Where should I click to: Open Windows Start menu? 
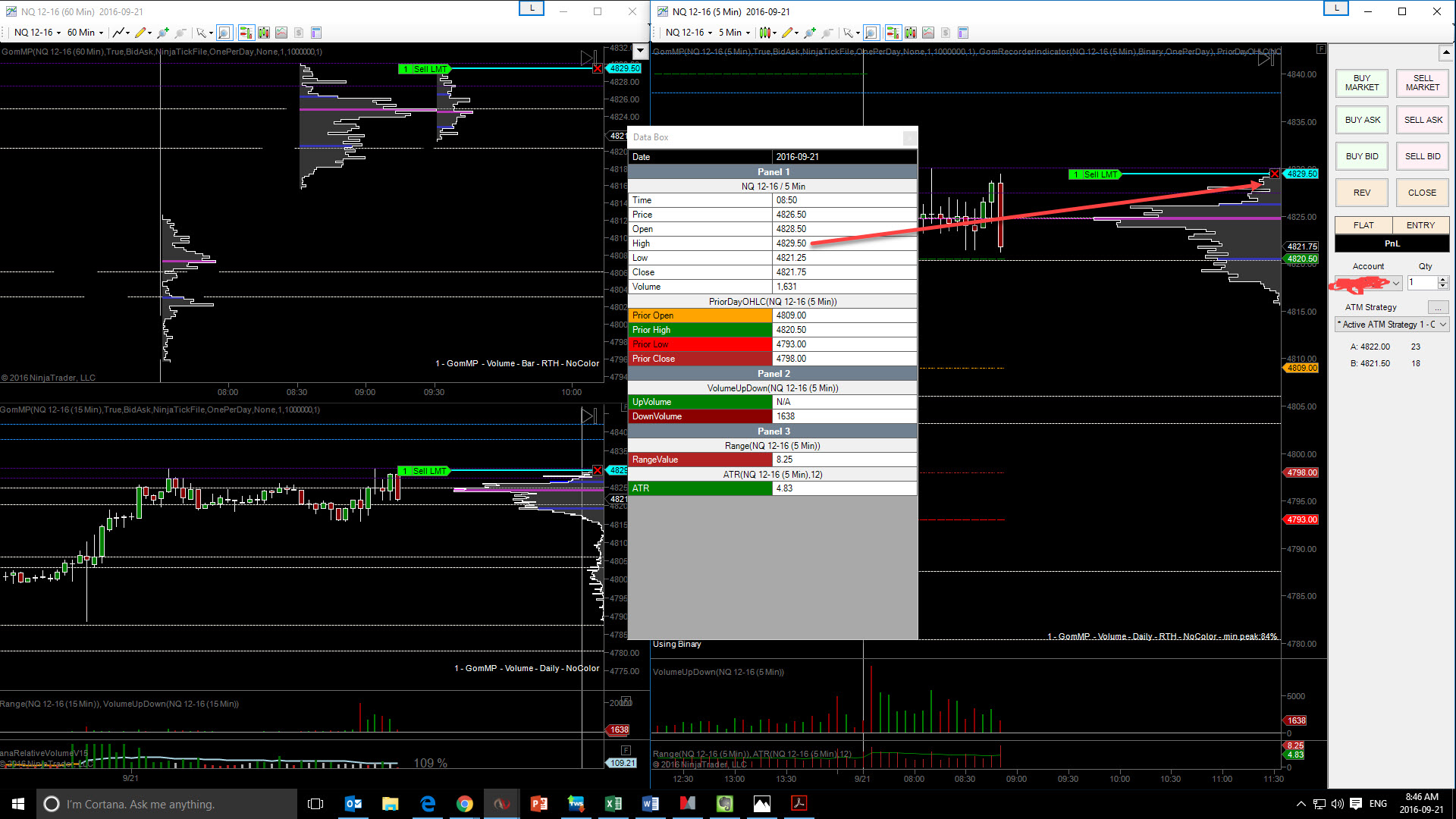click(18, 804)
